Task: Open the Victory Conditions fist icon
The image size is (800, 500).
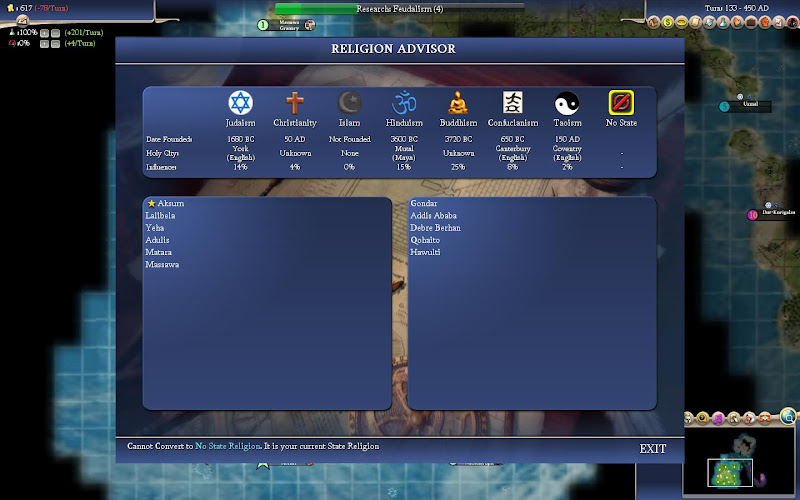Action: 765,22
